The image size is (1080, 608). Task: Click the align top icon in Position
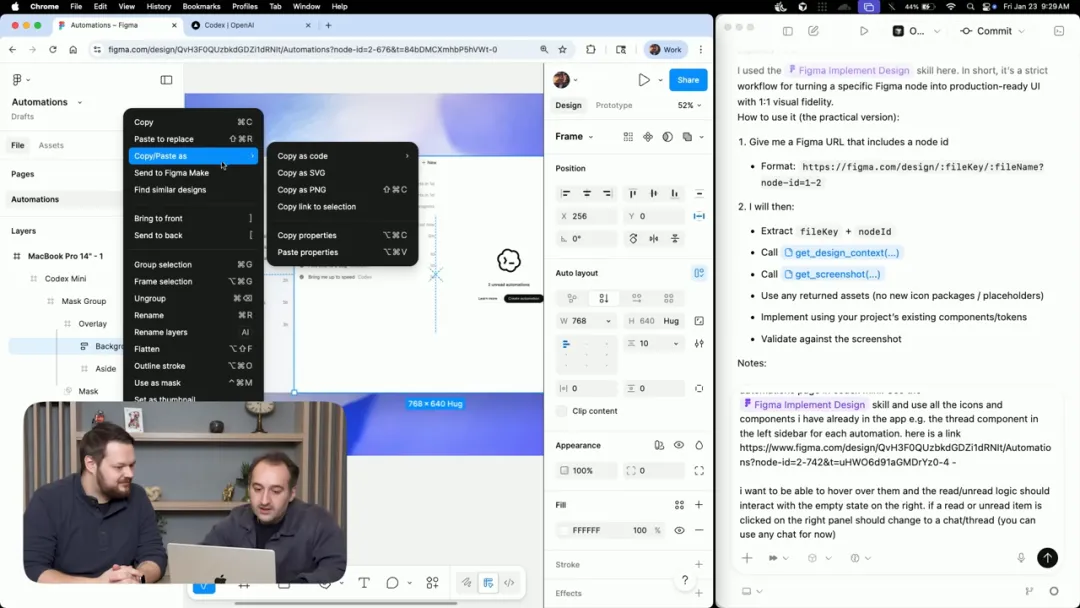pos(632,193)
